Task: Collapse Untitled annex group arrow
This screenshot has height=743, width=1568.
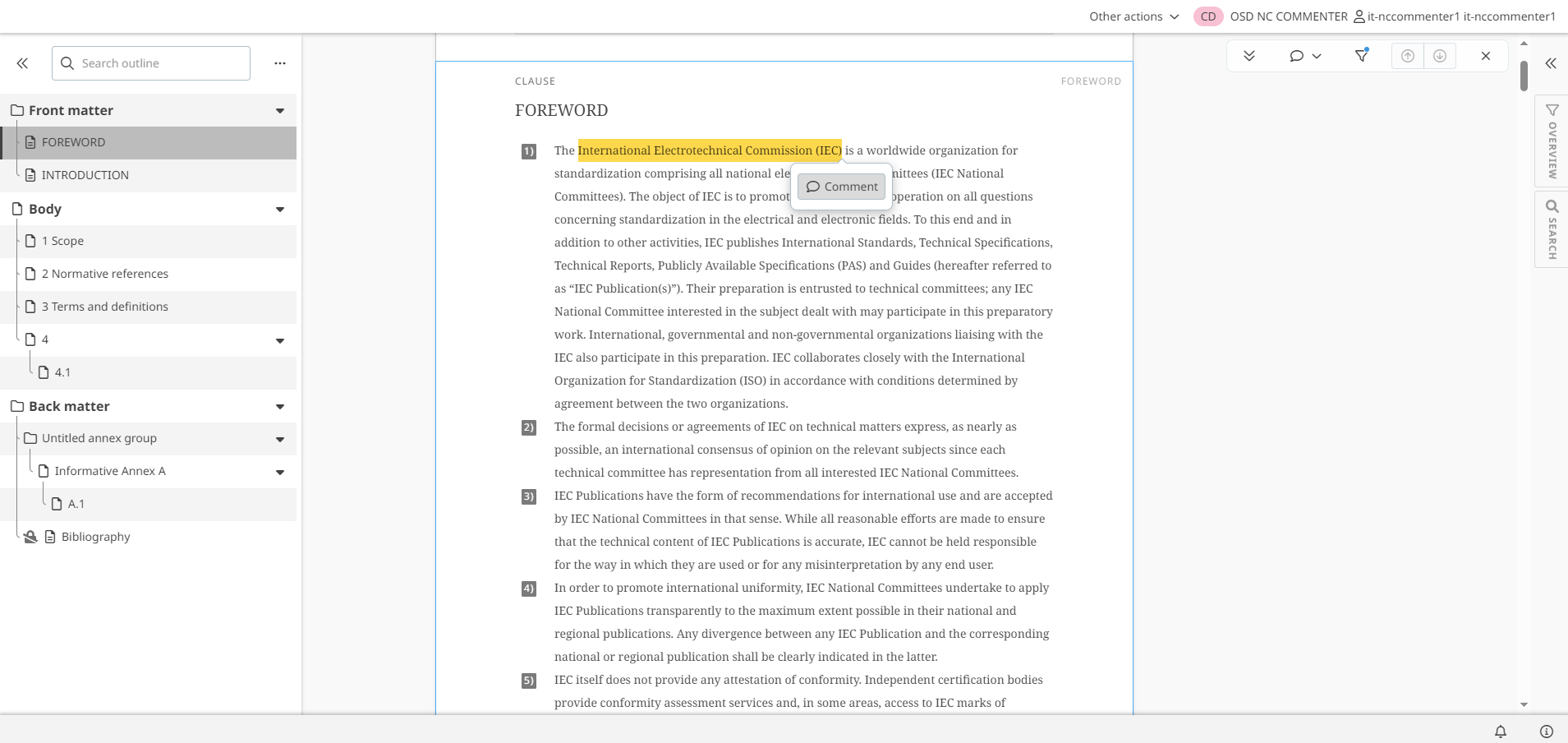Action: 280,440
